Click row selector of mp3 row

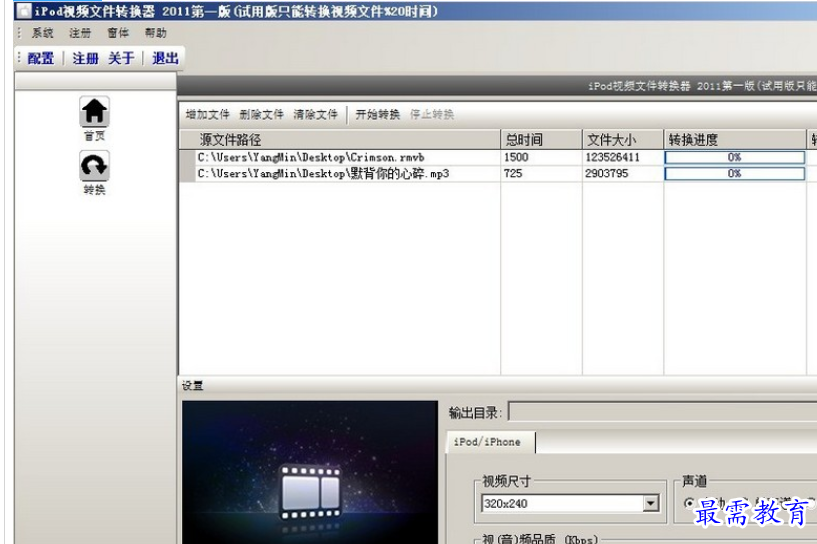point(187,174)
